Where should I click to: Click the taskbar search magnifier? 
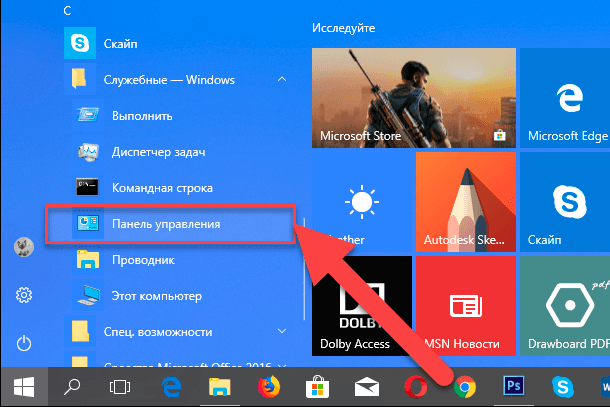[x=72, y=387]
